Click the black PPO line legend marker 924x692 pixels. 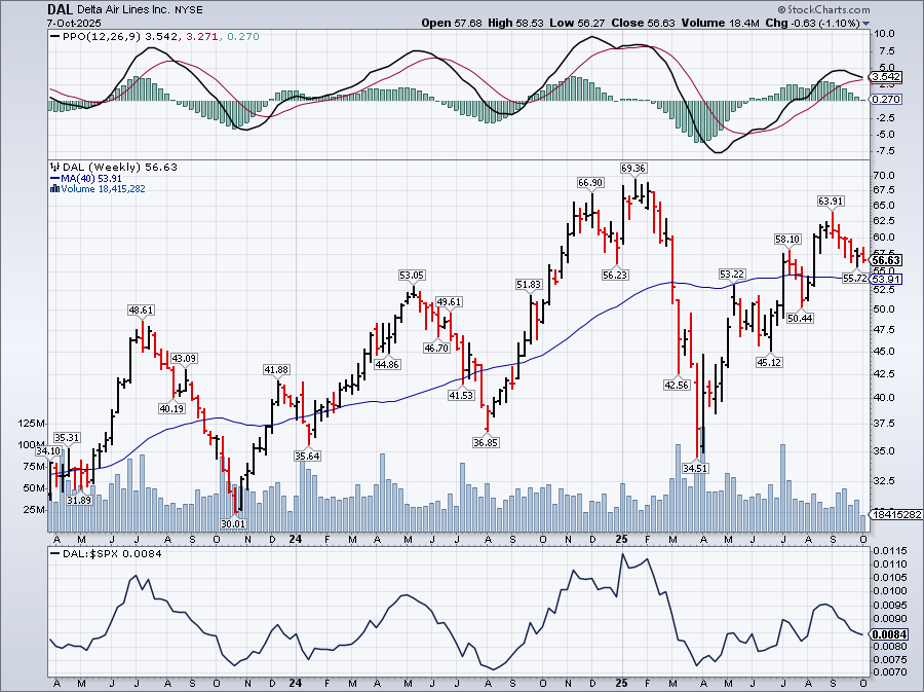tap(54, 36)
